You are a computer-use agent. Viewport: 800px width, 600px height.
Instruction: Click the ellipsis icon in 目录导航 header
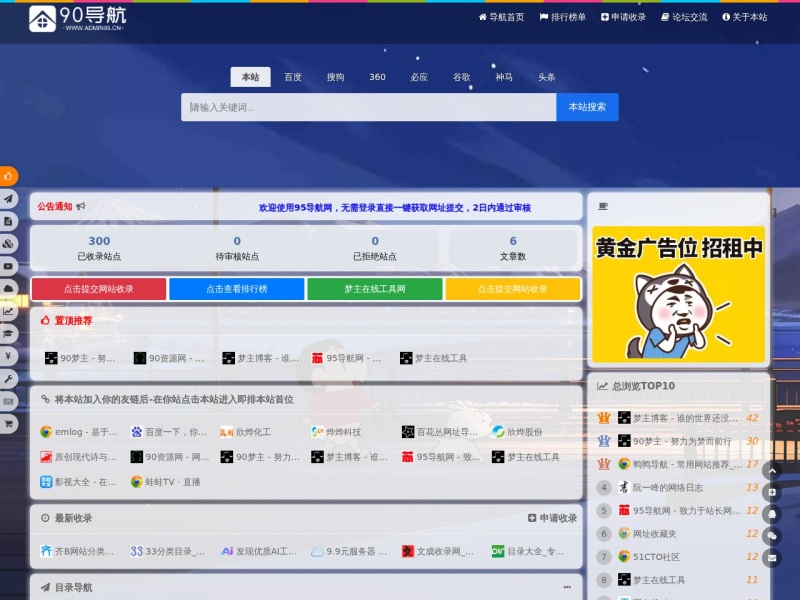click(x=567, y=587)
